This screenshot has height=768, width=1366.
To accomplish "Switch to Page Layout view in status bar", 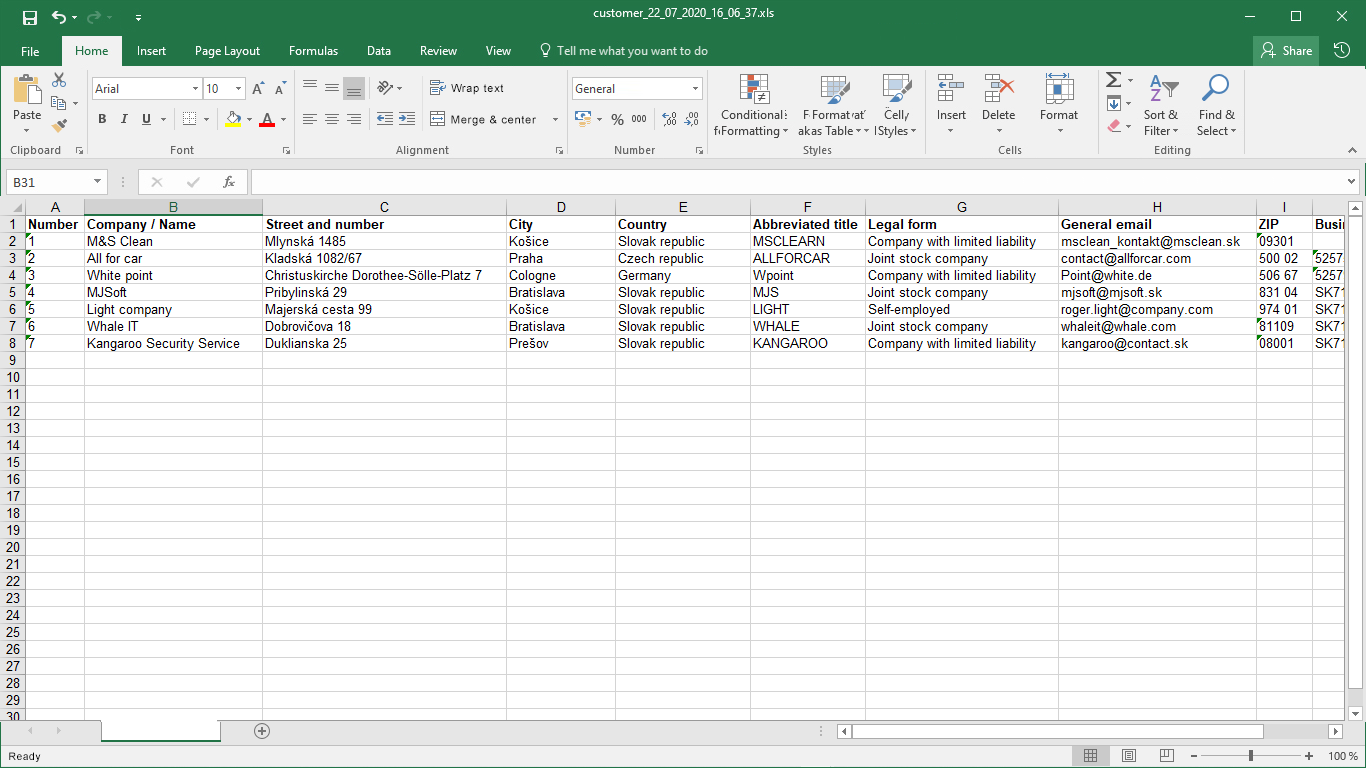I will (x=1128, y=756).
